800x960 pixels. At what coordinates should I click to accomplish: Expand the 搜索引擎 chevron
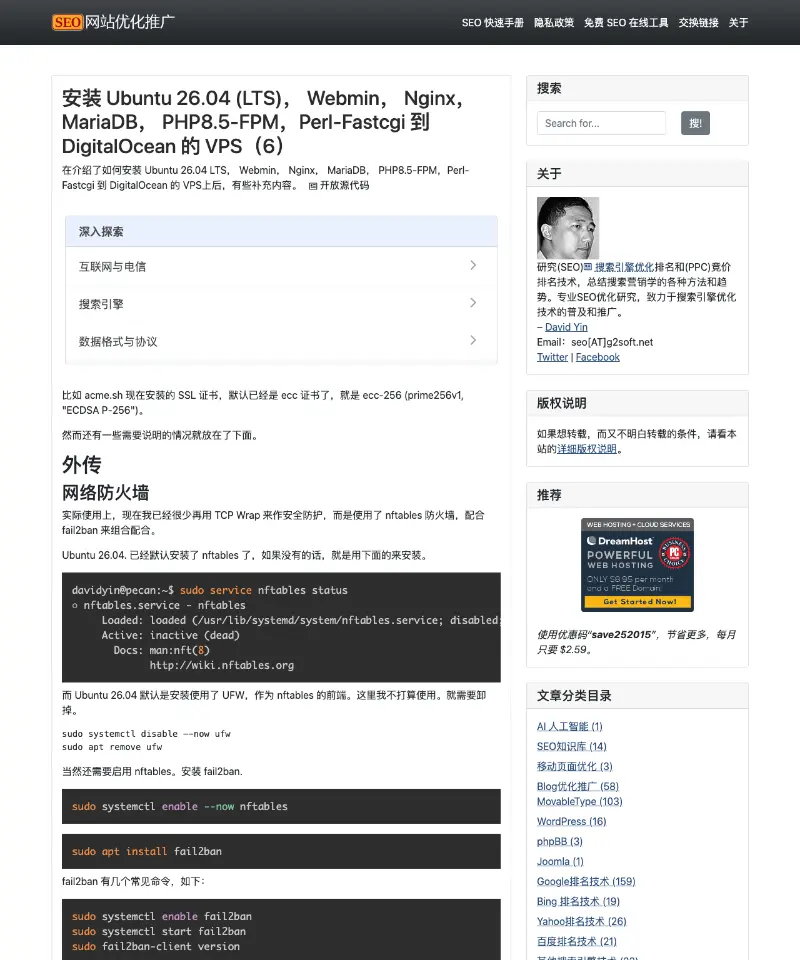click(473, 302)
